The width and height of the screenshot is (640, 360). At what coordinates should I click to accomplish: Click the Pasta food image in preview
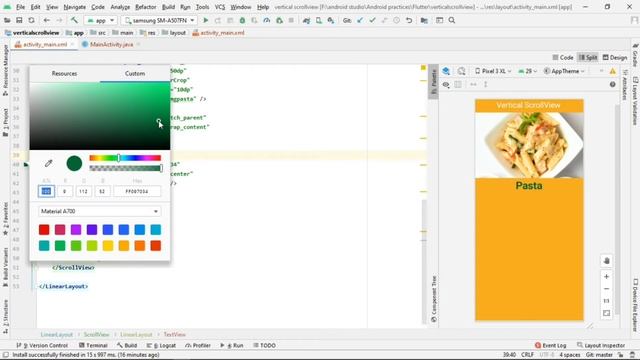(529, 145)
